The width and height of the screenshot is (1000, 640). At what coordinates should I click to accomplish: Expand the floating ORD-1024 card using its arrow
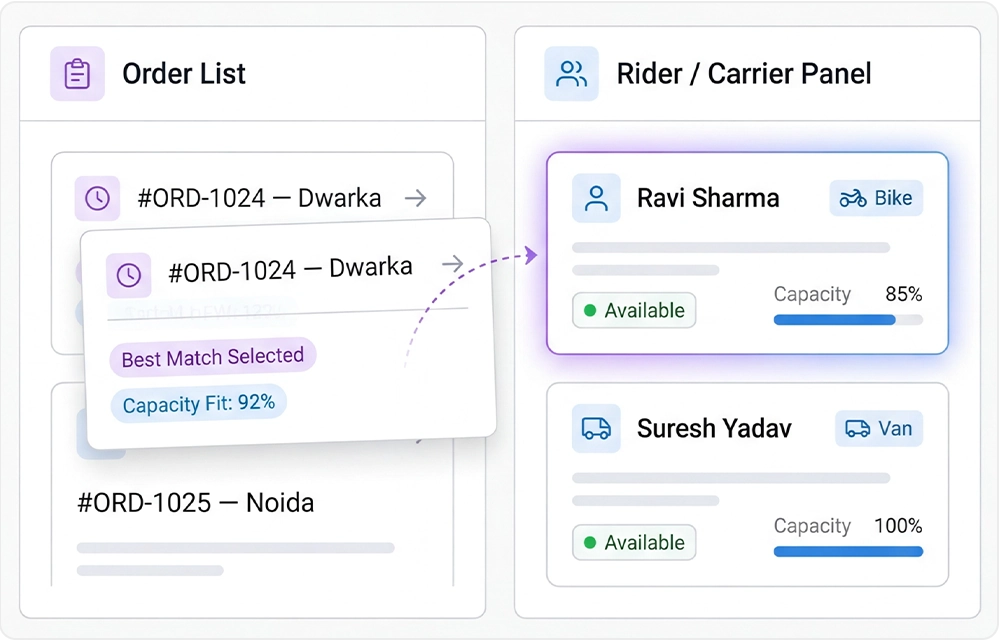453,264
